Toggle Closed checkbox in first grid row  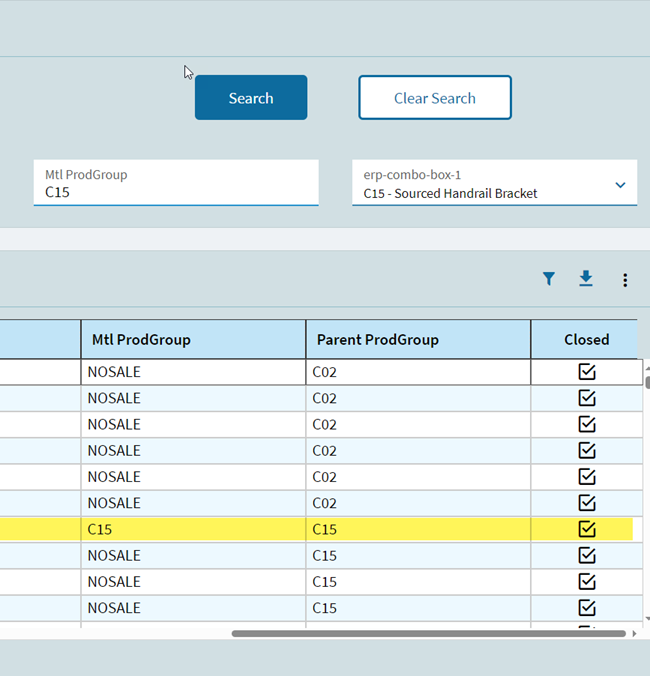coord(587,372)
